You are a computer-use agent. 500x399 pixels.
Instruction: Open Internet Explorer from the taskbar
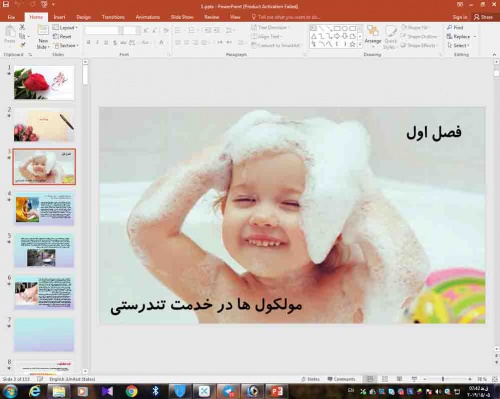coord(35,391)
